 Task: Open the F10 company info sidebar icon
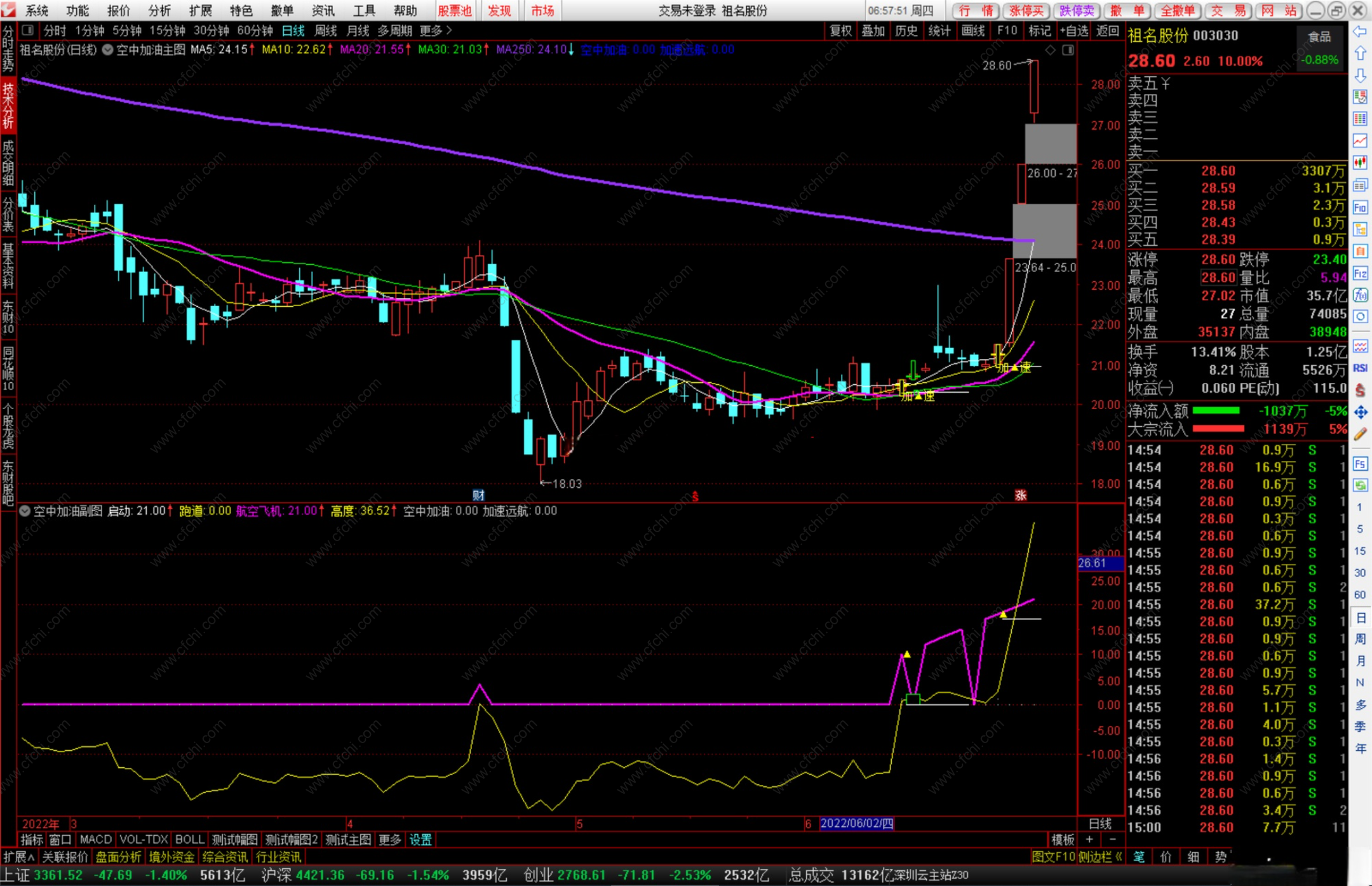(1360, 208)
